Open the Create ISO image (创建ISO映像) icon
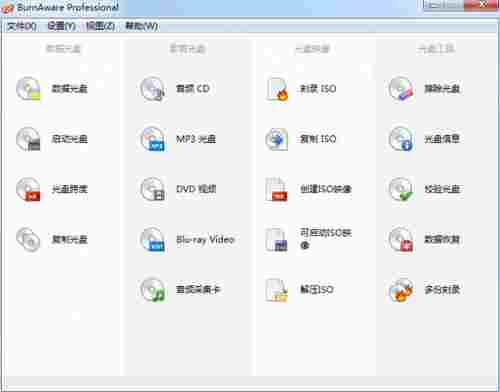Viewport: 500px width, 392px height. [x=277, y=189]
